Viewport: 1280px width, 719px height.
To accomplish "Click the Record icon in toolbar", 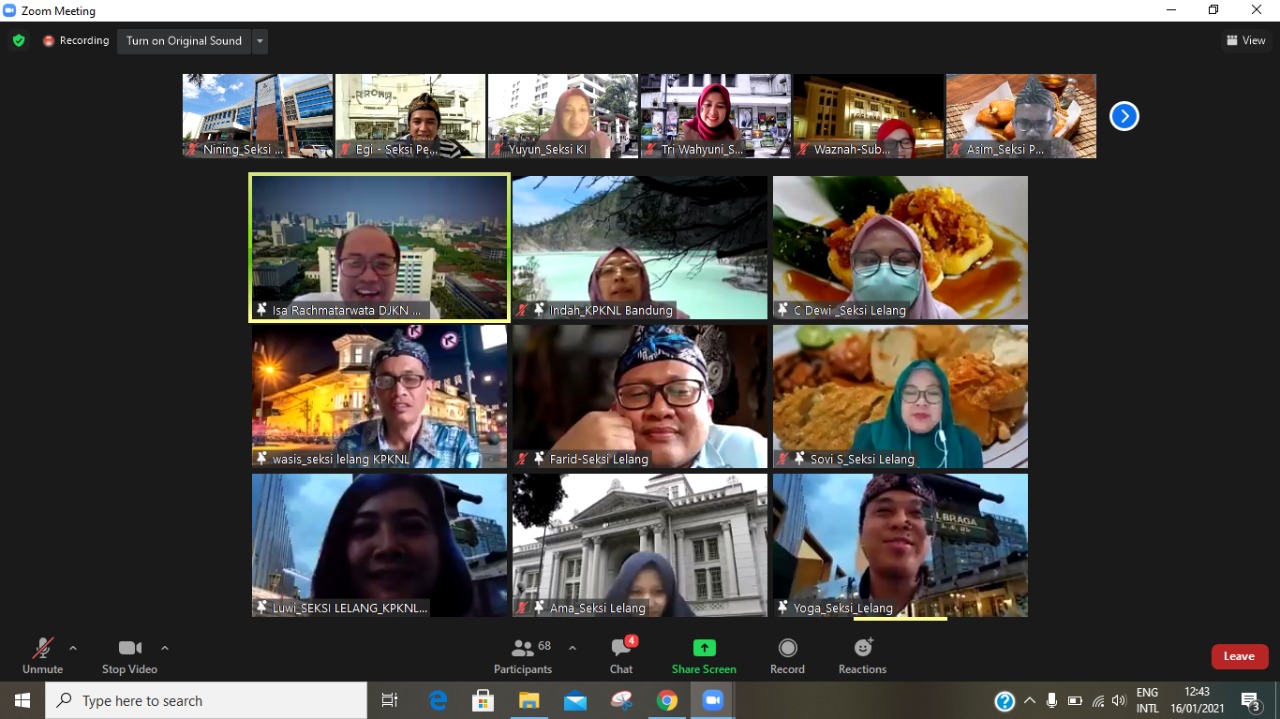I will tap(787, 648).
